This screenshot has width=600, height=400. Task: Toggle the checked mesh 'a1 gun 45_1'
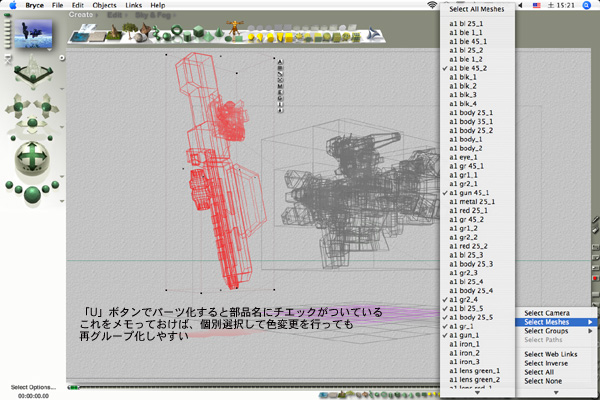(478, 193)
